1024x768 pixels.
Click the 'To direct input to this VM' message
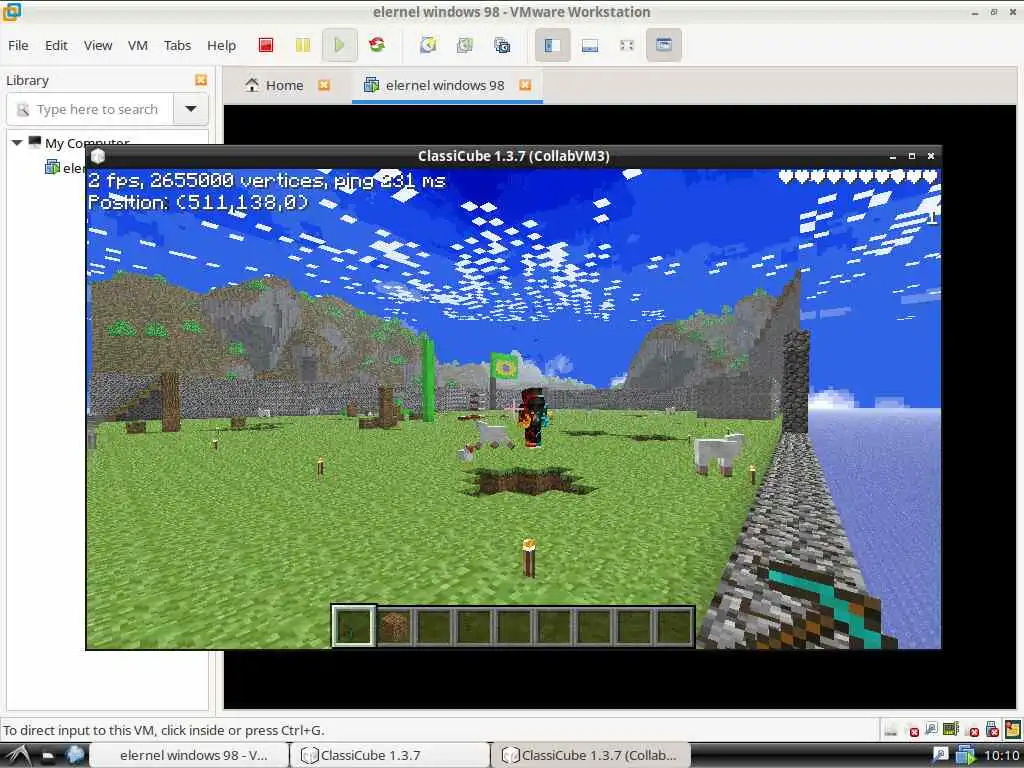coord(164,730)
